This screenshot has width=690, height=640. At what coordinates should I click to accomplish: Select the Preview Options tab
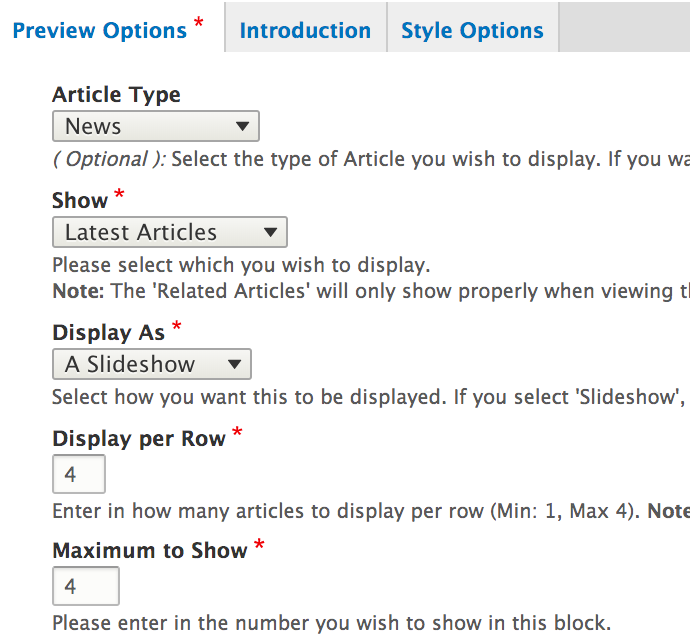pos(100,31)
